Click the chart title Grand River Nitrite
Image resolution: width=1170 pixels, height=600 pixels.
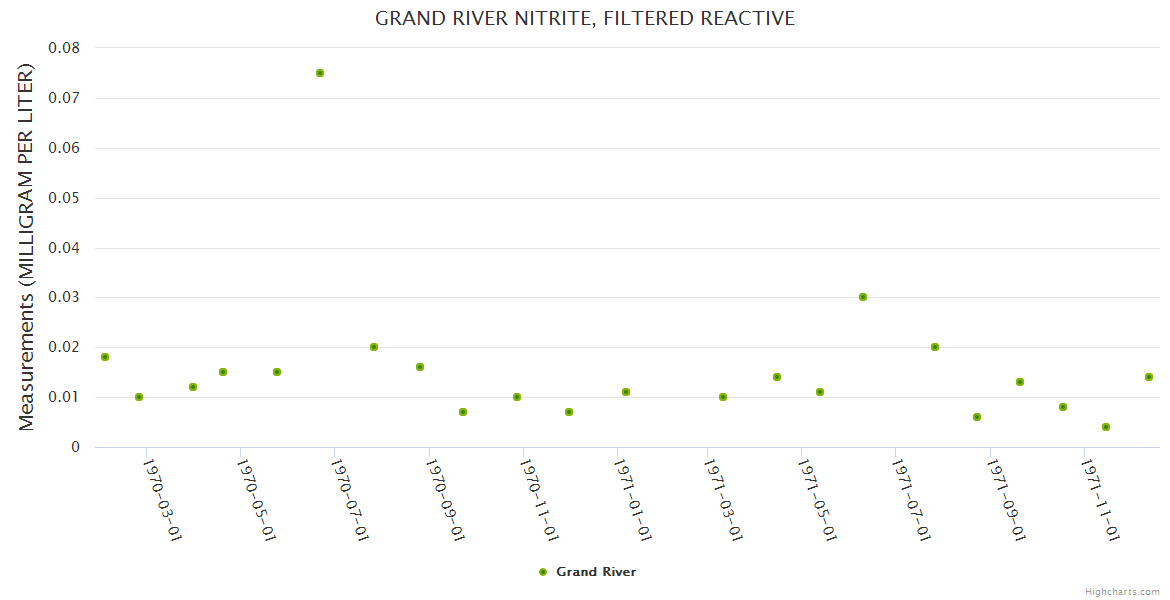(585, 18)
